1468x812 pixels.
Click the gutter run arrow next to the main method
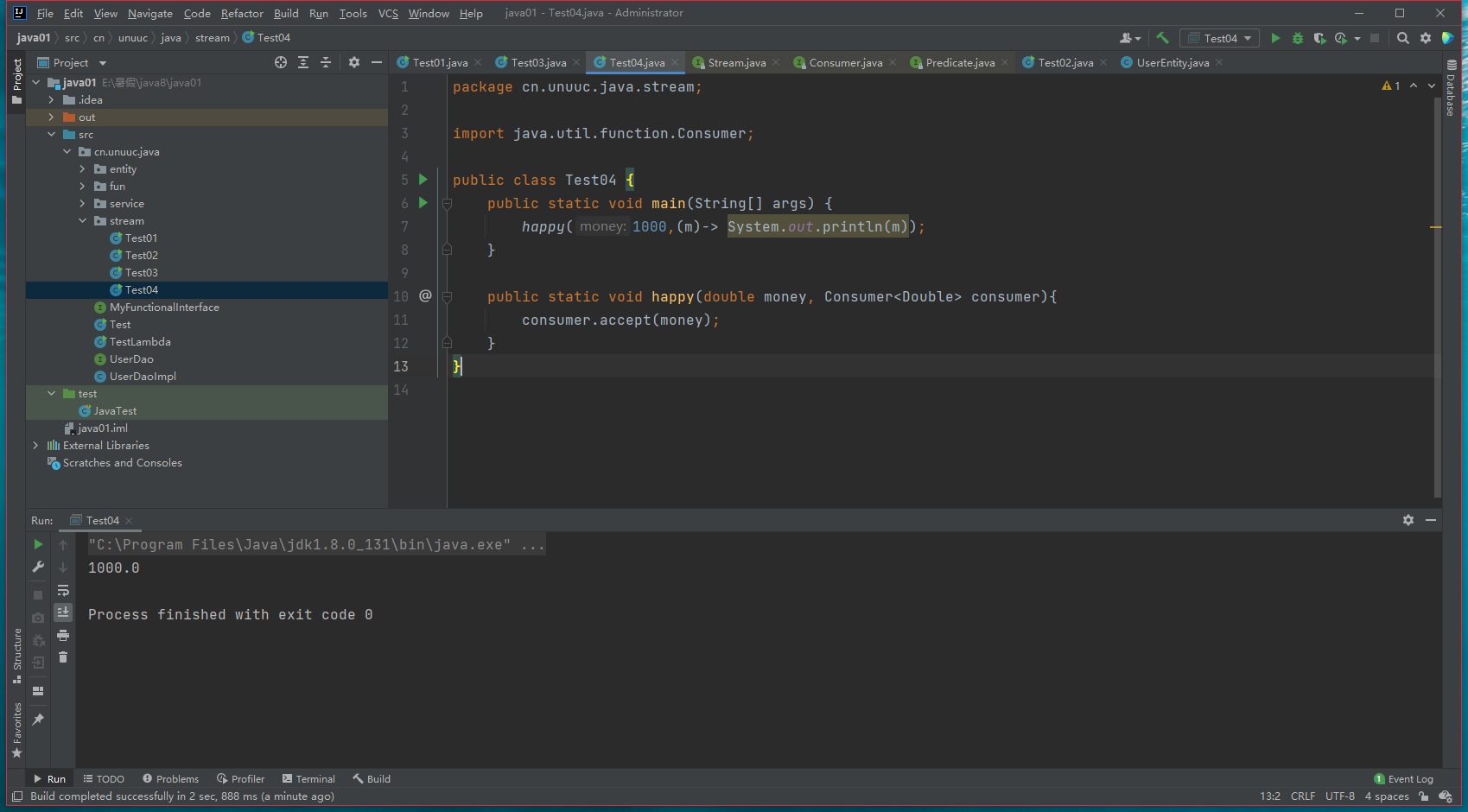(x=423, y=203)
